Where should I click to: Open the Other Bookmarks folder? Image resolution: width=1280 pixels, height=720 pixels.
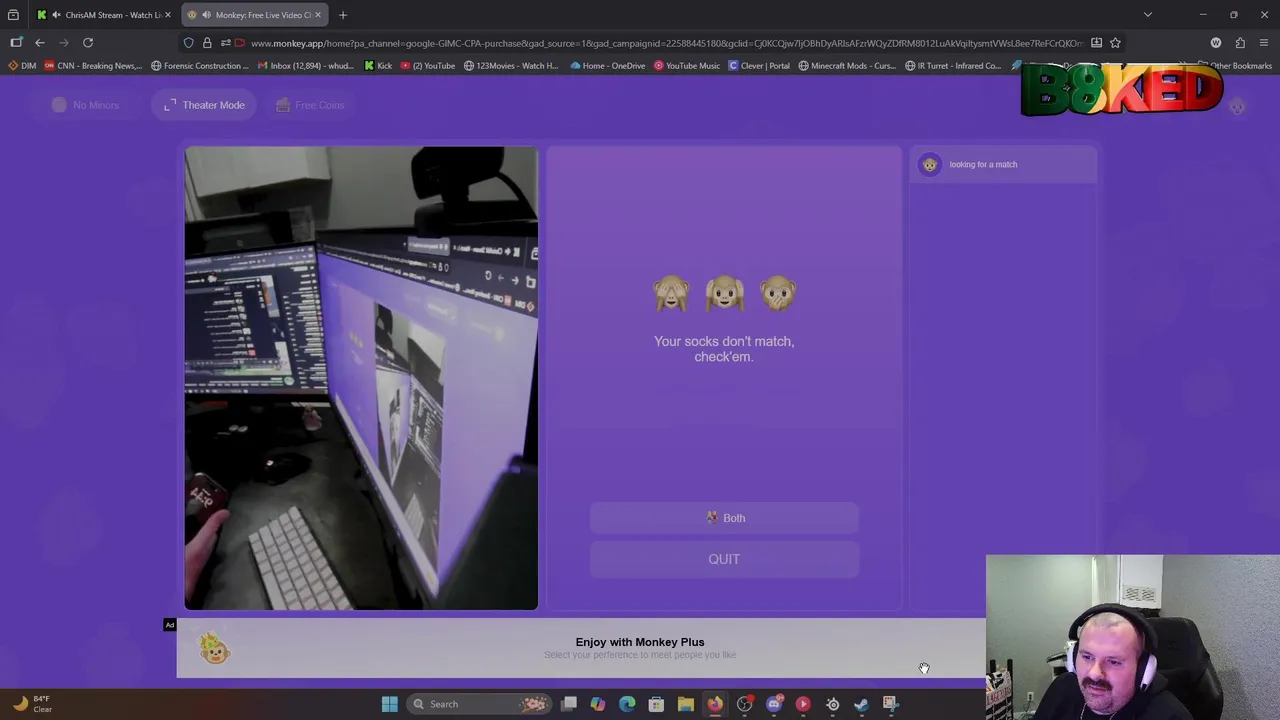click(x=1236, y=66)
